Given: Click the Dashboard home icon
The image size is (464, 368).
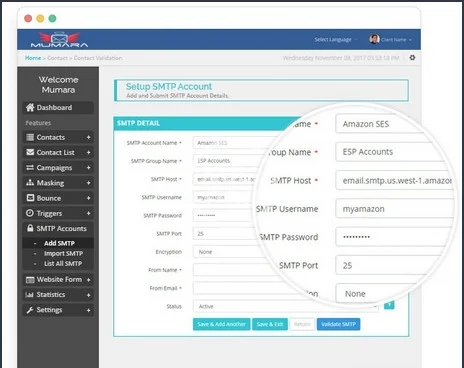Looking at the screenshot, I should [x=30, y=107].
